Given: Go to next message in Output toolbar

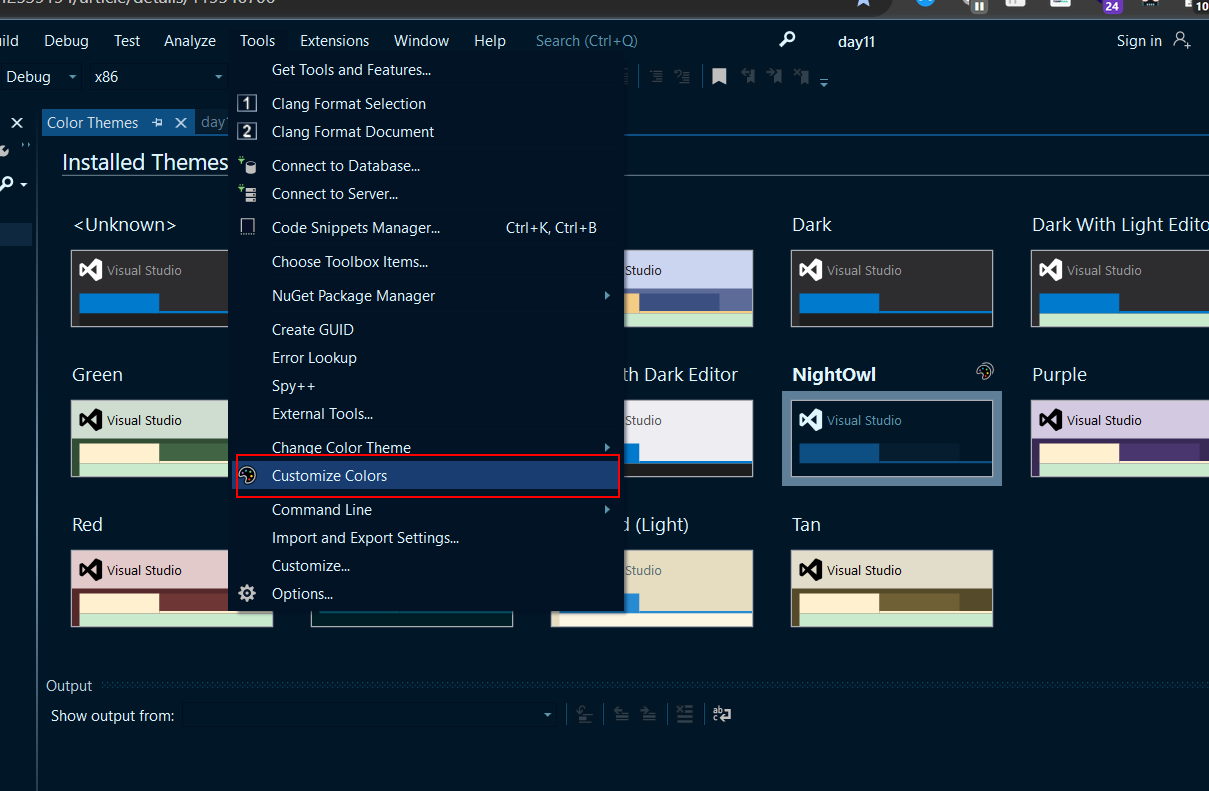Looking at the screenshot, I should click(648, 714).
